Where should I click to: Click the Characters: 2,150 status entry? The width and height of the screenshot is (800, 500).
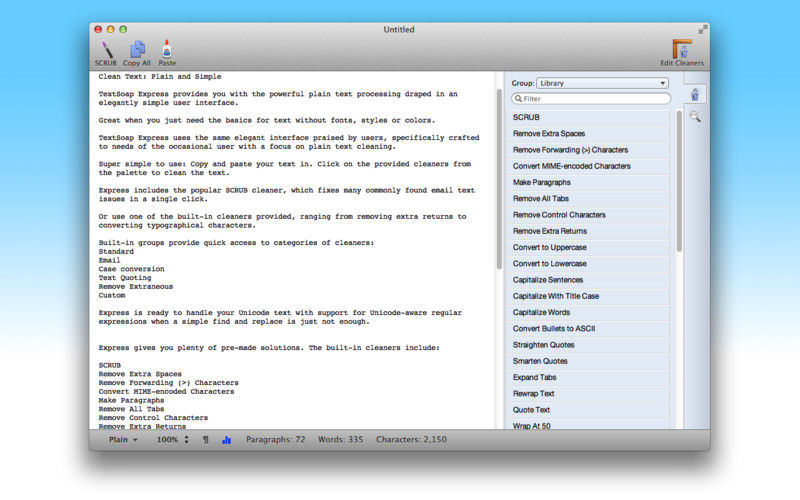click(x=411, y=439)
